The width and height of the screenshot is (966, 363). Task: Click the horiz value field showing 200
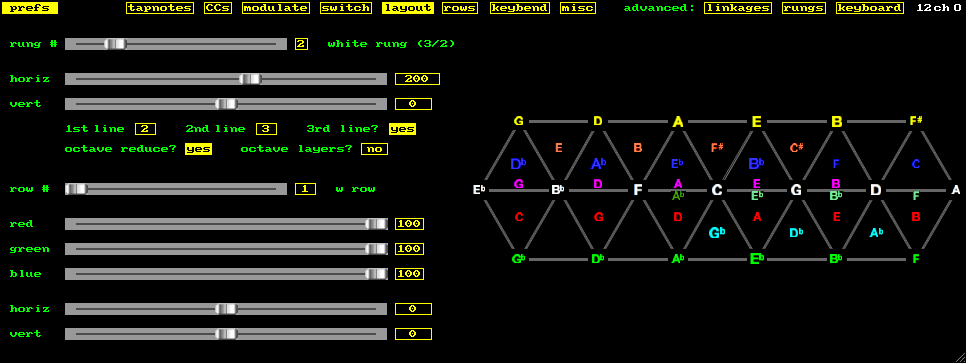(x=418, y=79)
